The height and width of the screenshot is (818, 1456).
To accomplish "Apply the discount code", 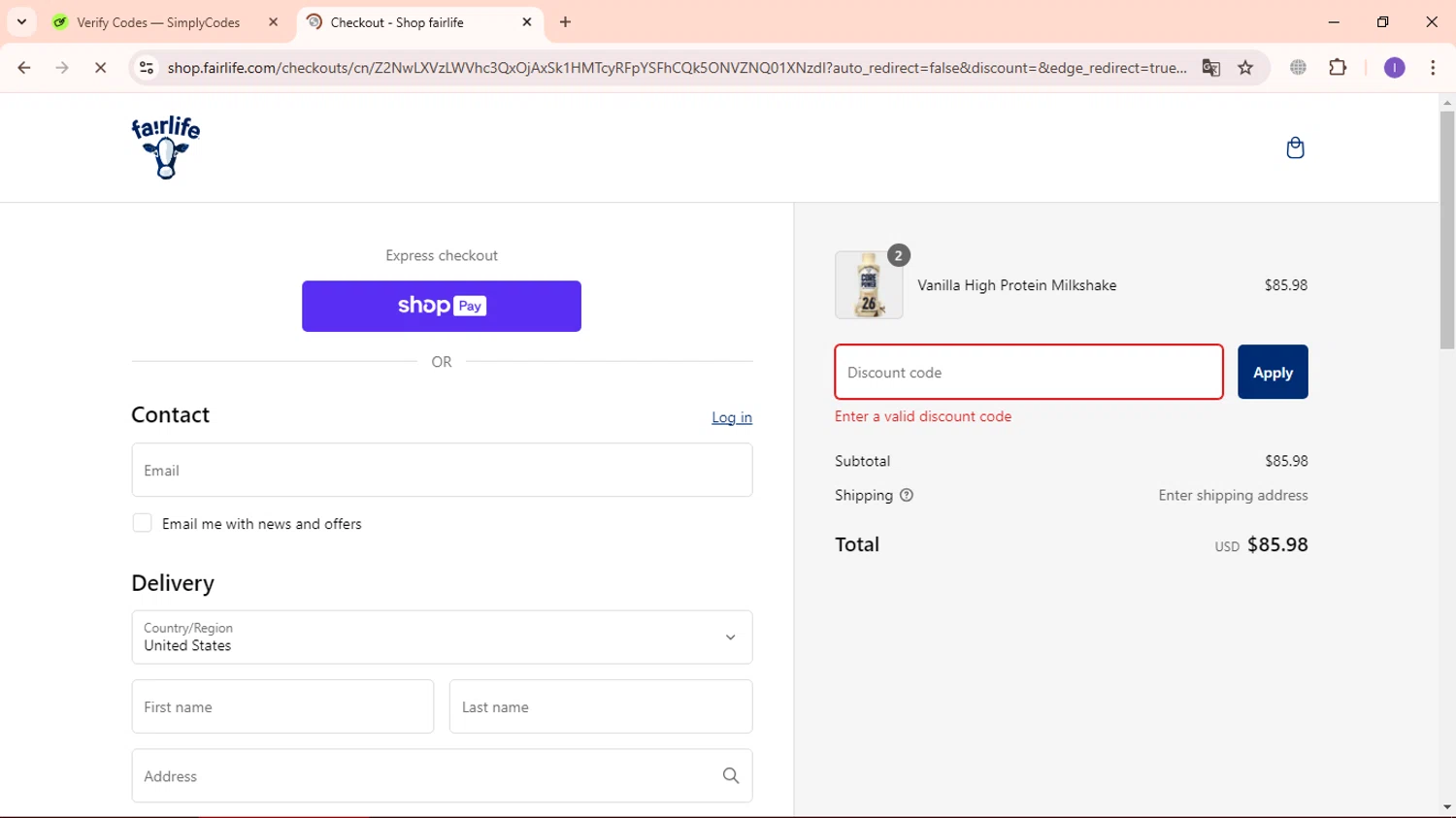I will [x=1273, y=372].
